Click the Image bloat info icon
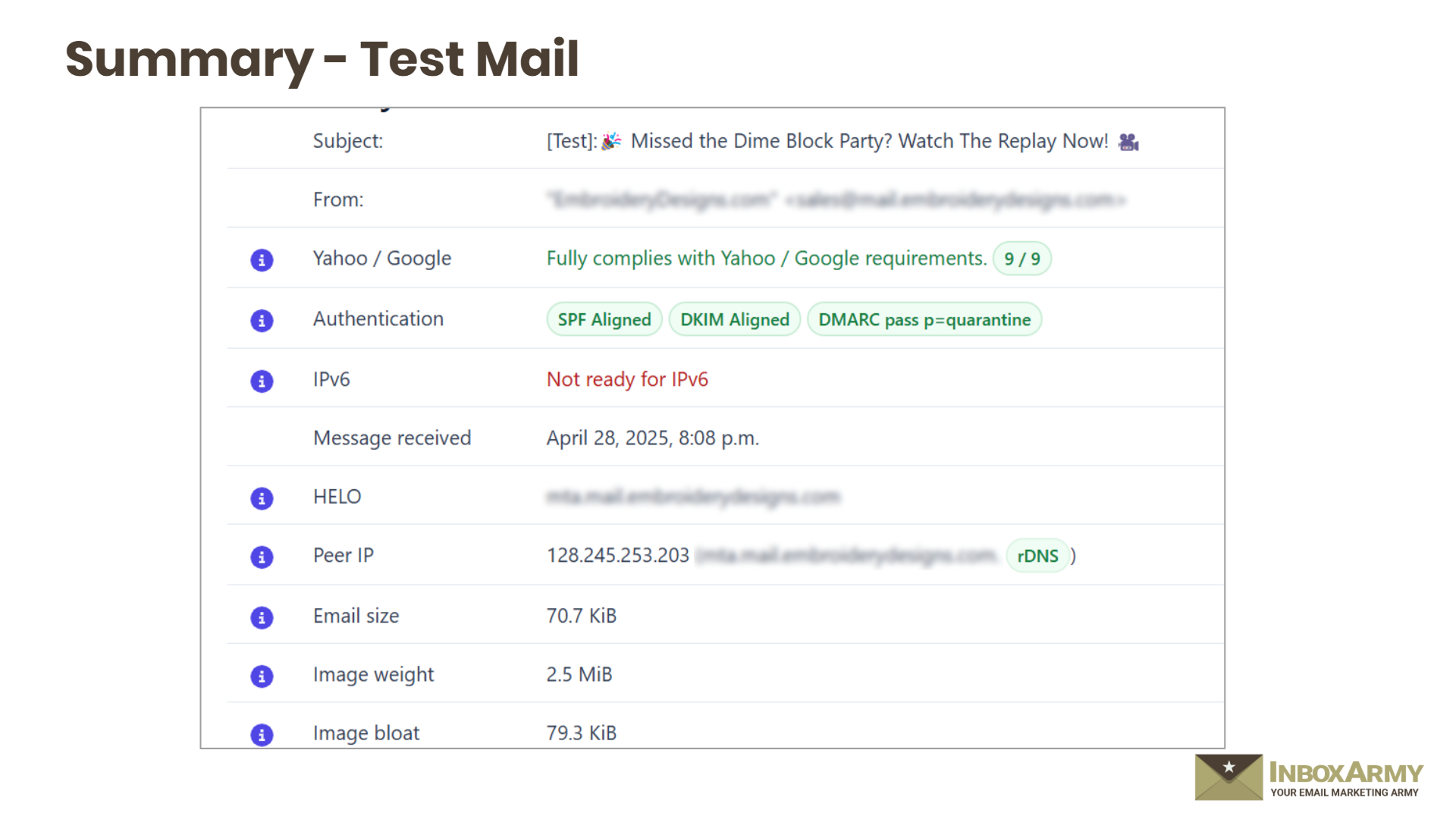 [262, 734]
